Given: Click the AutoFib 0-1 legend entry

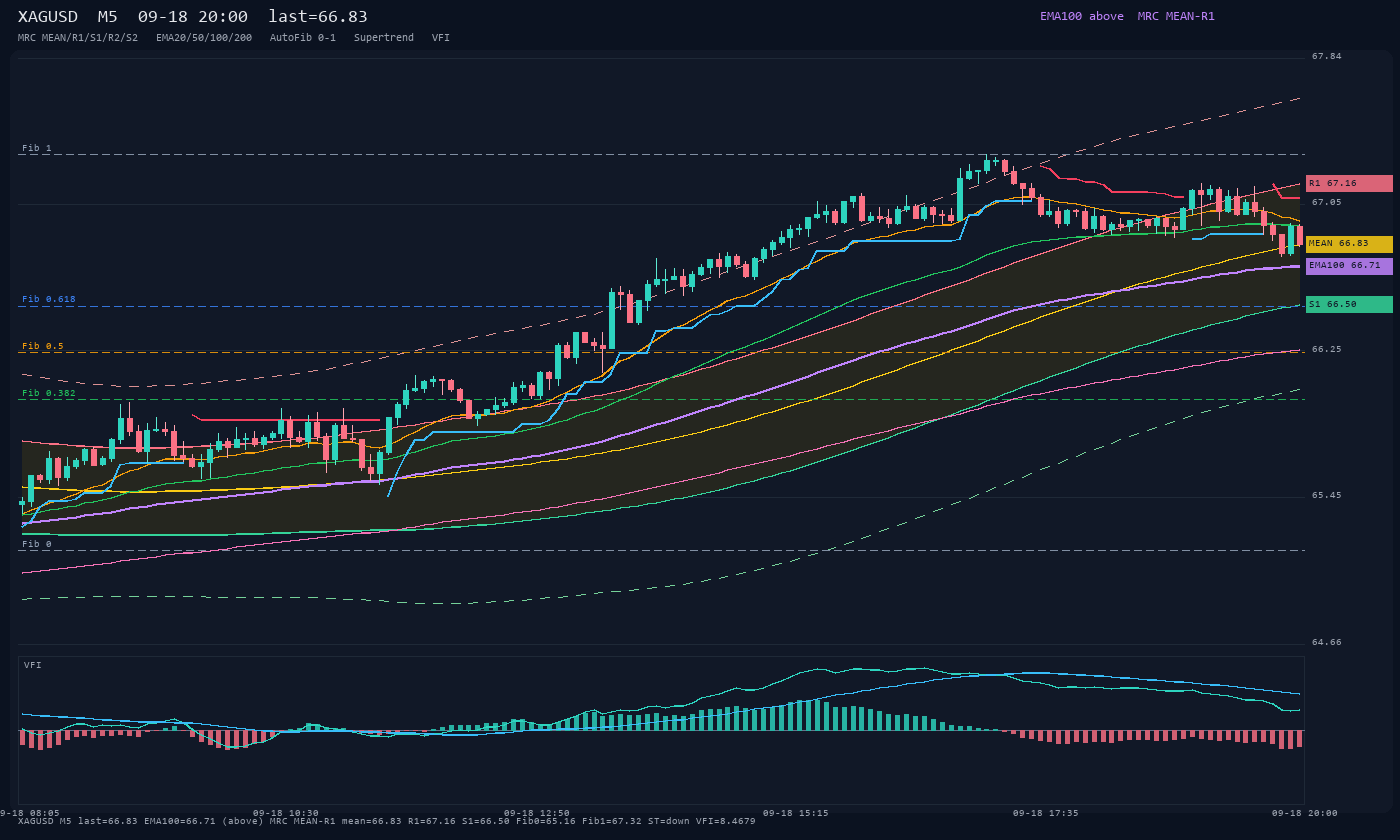Looking at the screenshot, I should tap(303, 38).
